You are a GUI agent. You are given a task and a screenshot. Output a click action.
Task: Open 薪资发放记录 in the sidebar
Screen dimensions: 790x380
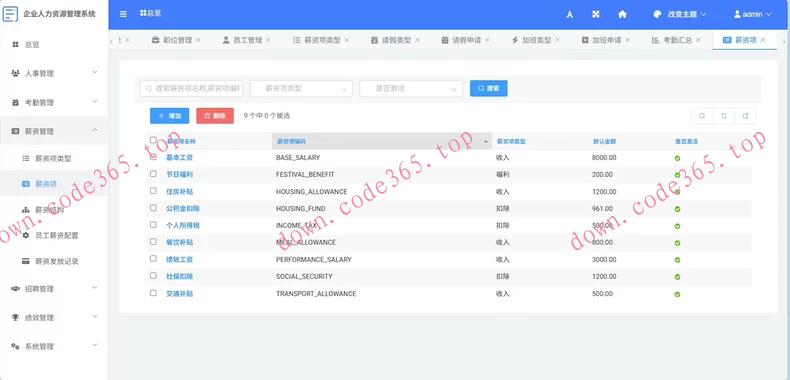pos(54,262)
